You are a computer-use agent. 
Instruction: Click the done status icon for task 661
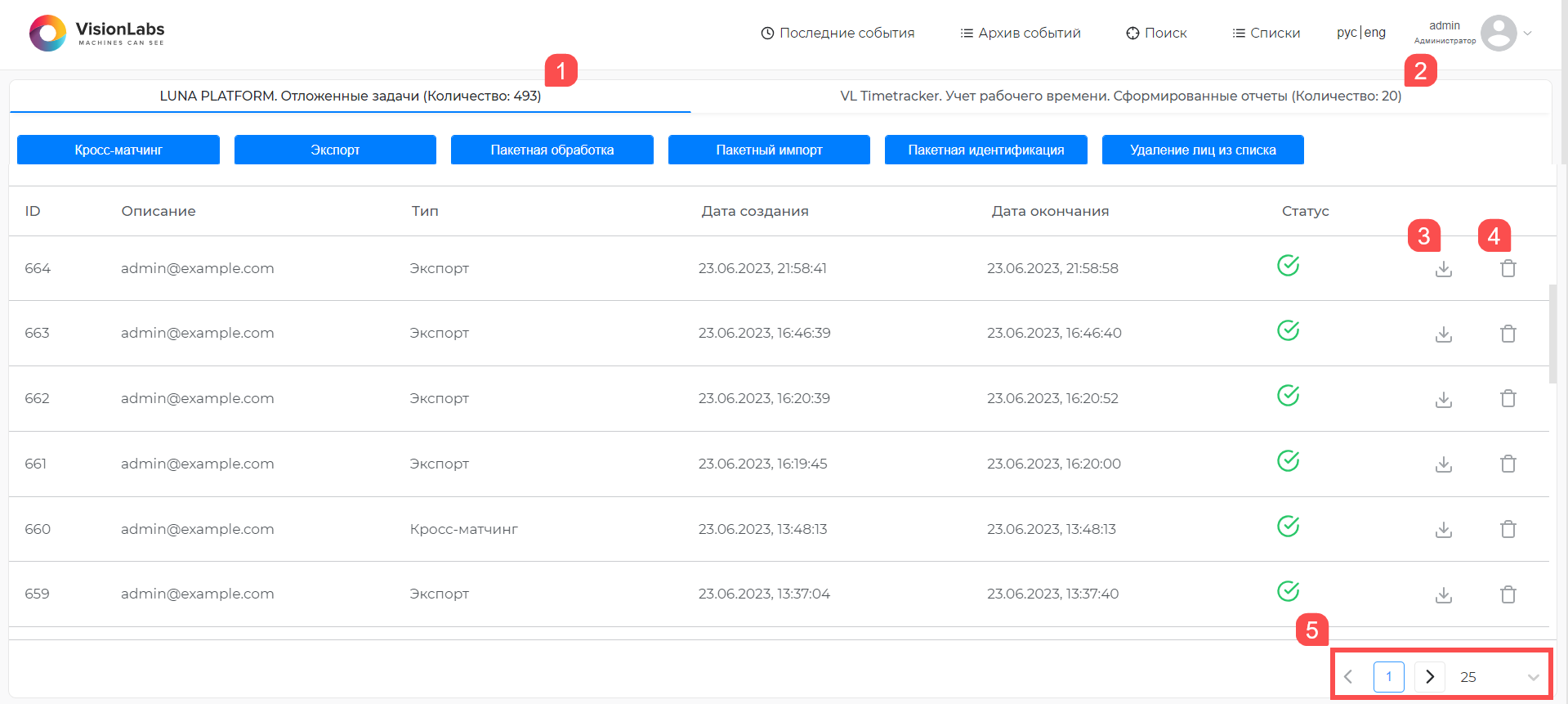(1289, 461)
